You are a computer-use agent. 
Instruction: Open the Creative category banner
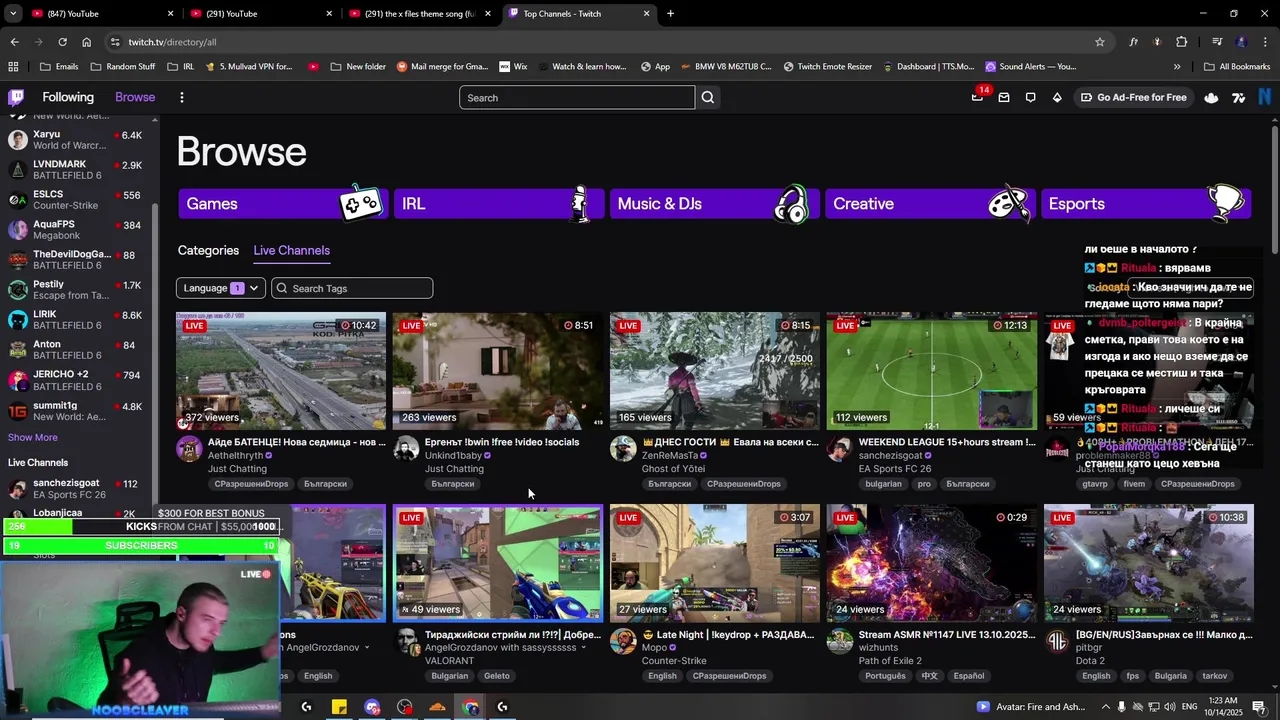930,203
